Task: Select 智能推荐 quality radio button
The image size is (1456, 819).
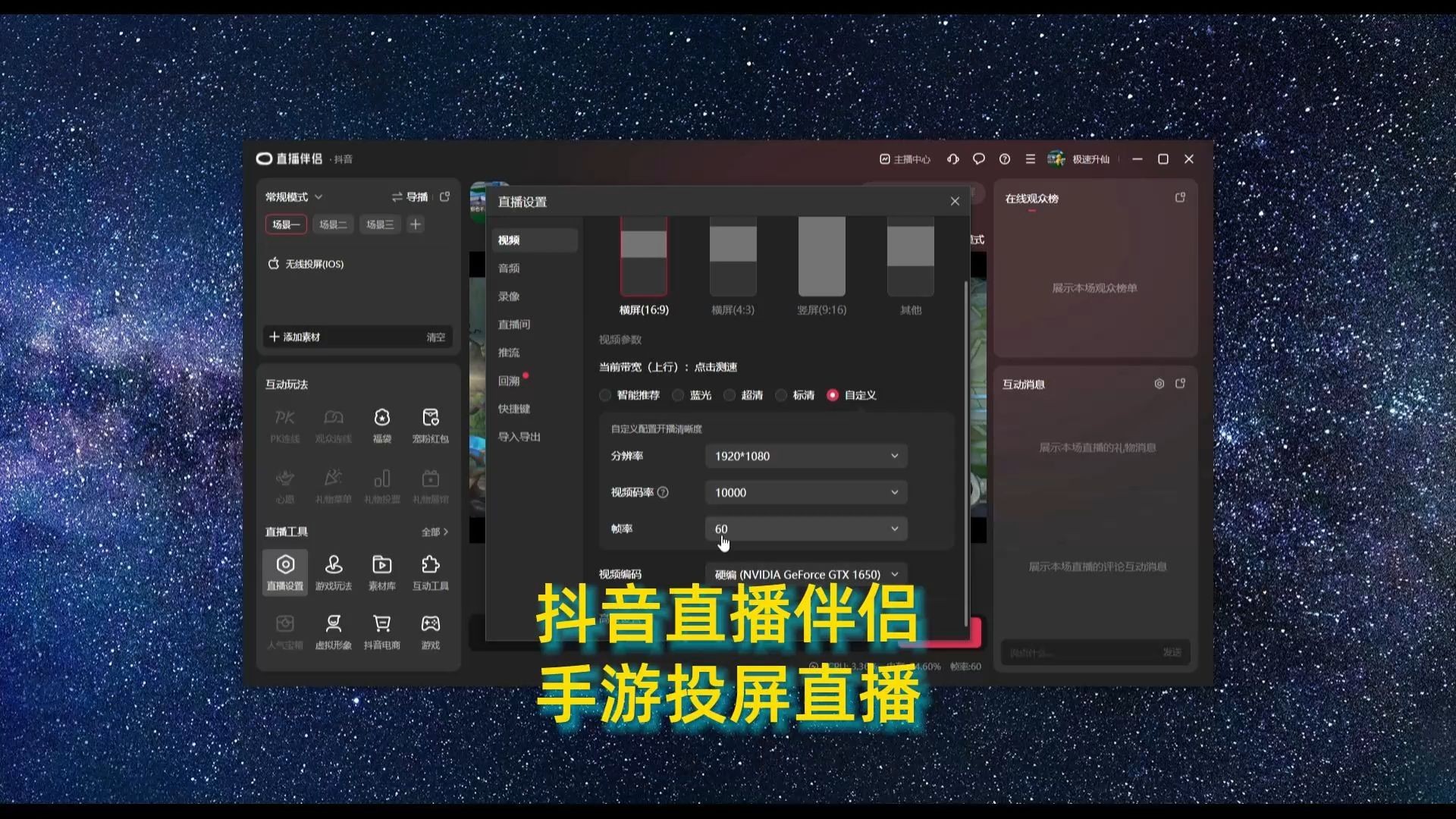Action: (605, 395)
